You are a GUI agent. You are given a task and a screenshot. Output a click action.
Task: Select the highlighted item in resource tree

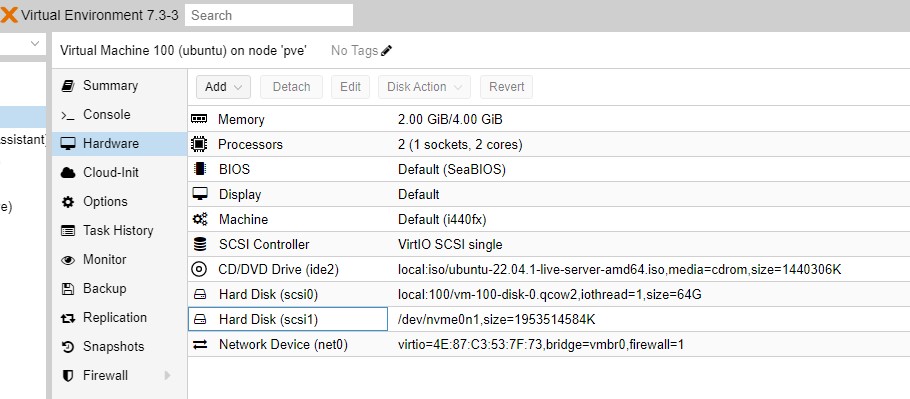pos(23,117)
